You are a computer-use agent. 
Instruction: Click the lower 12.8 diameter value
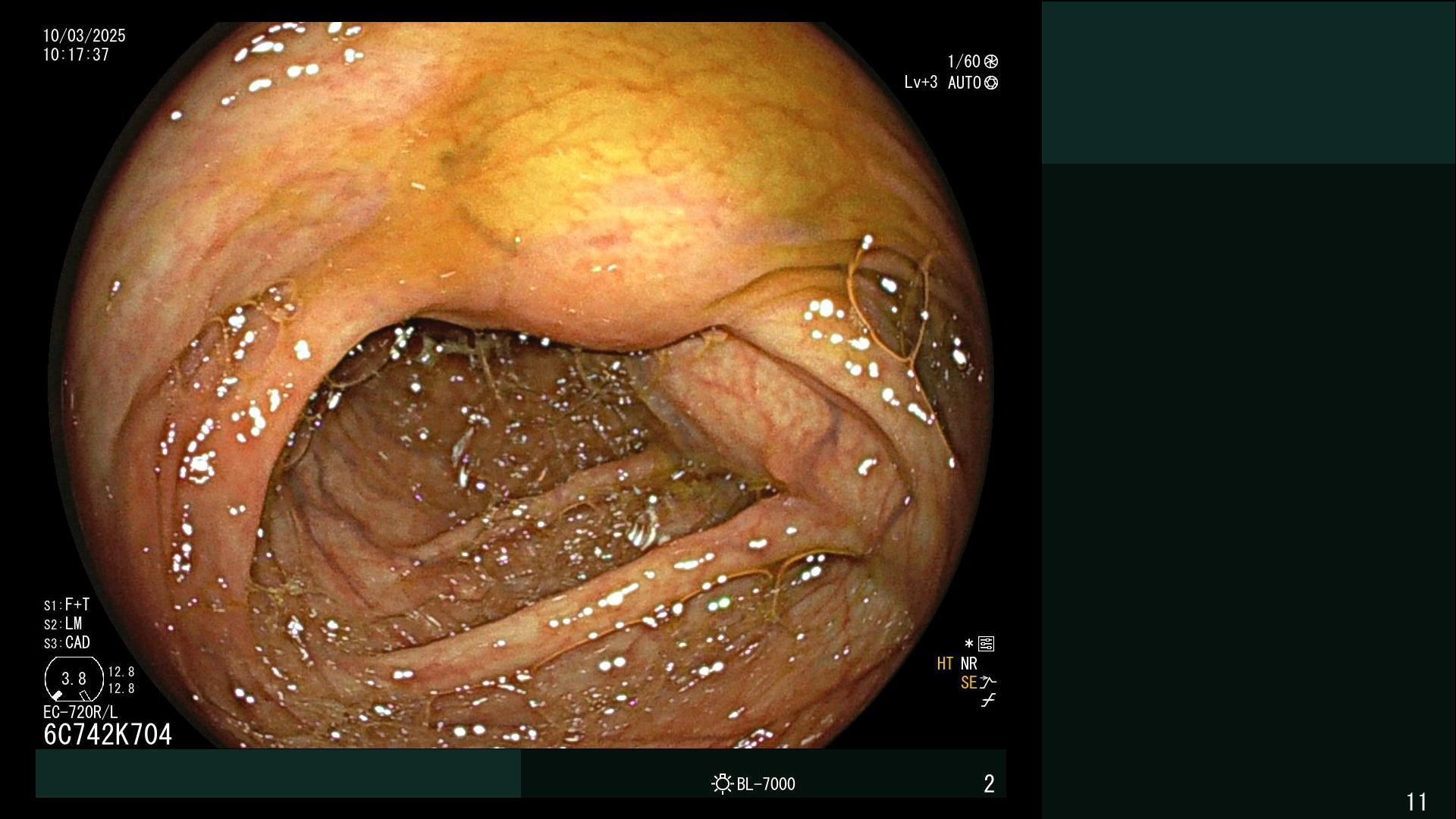point(121,689)
